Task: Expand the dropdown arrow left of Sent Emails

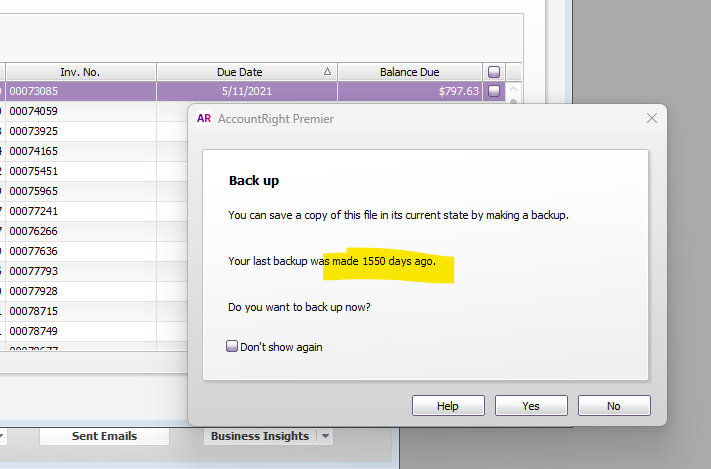Action: [2, 436]
